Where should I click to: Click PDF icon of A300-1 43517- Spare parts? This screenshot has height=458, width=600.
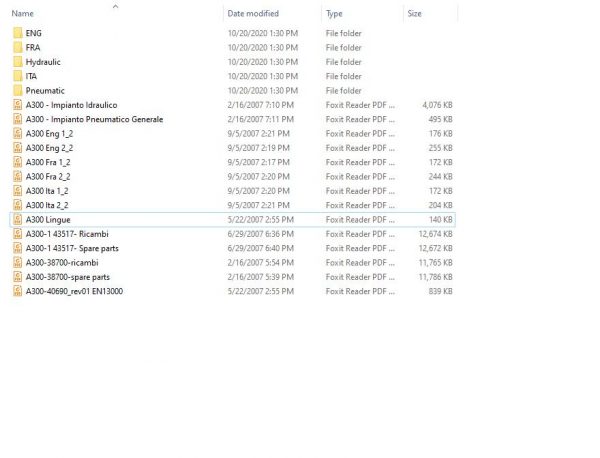point(18,248)
